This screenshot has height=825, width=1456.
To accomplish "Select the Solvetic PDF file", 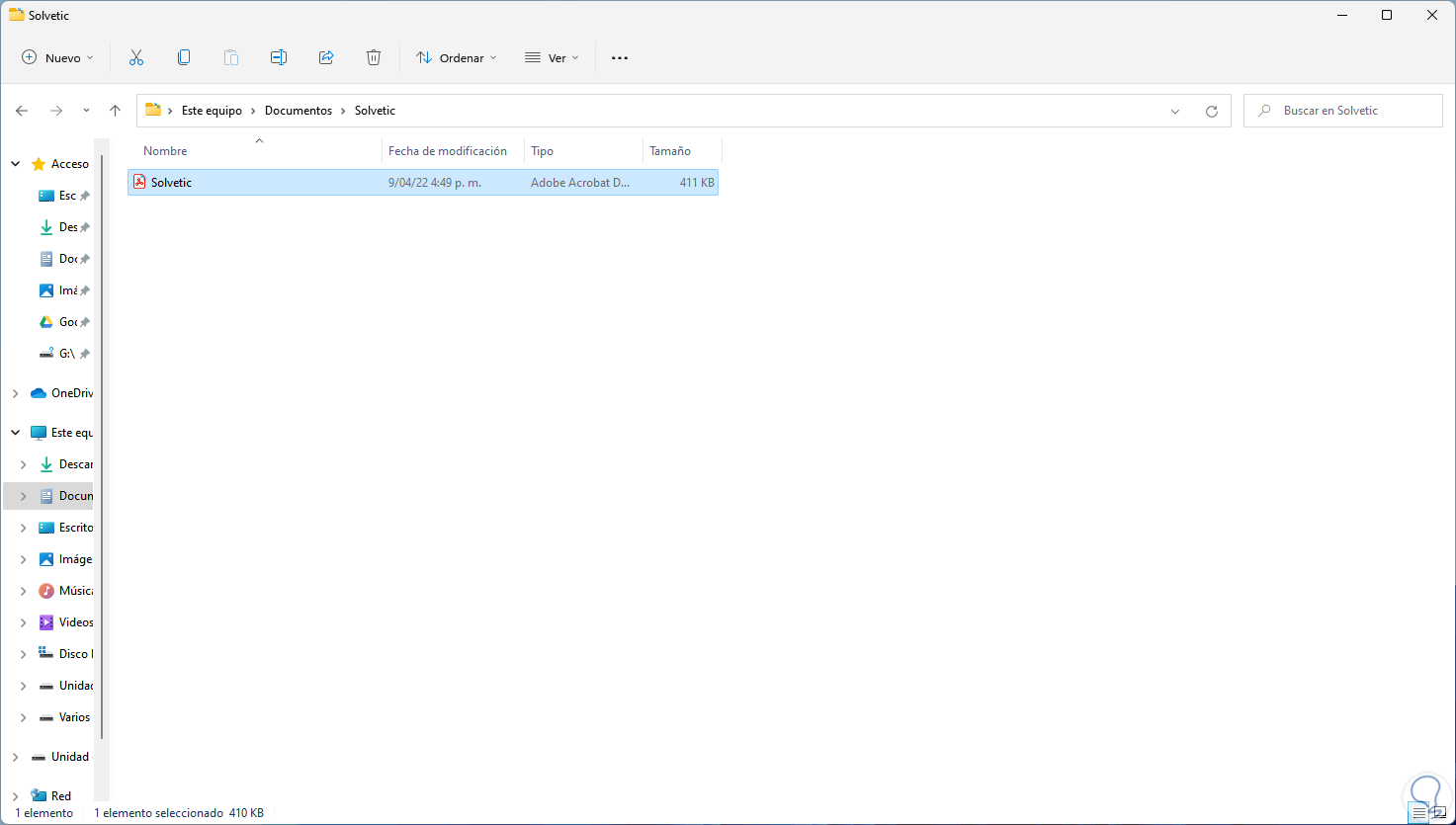I will (x=423, y=183).
